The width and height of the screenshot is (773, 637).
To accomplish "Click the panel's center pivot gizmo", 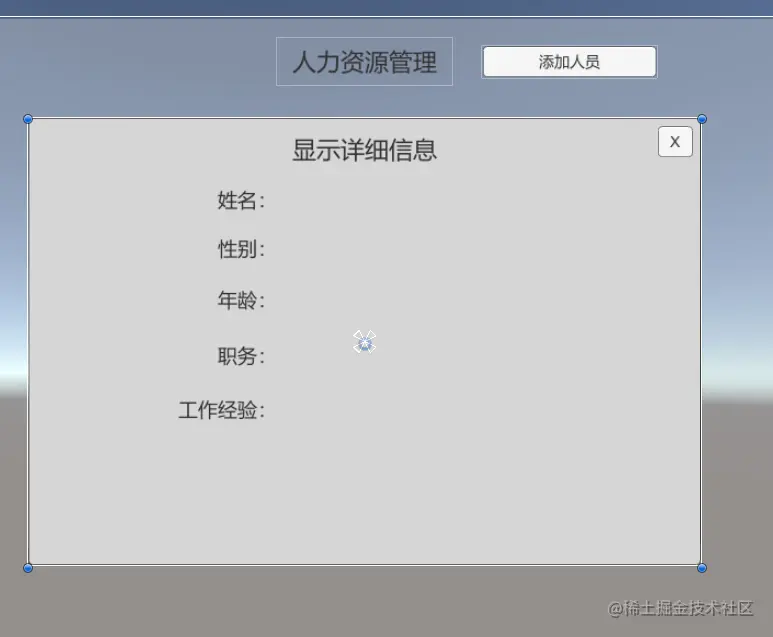I will pyautogui.click(x=364, y=342).
